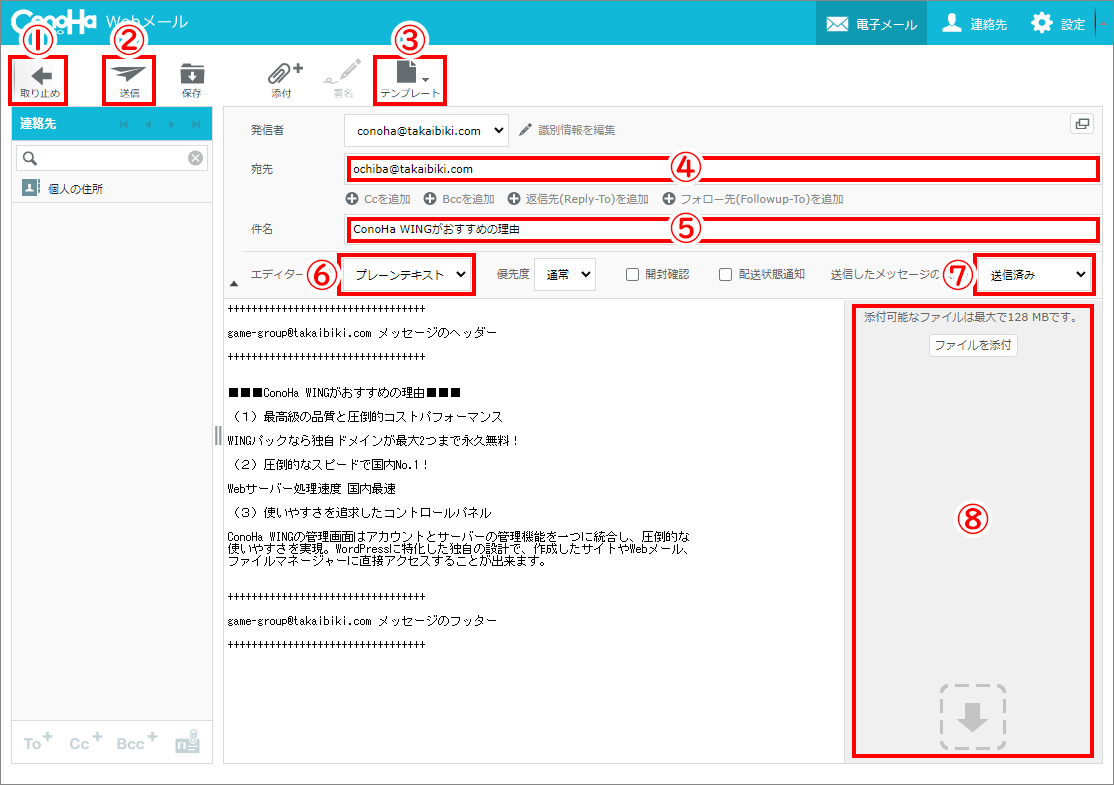Collapse the compose options triangle

pyautogui.click(x=234, y=284)
